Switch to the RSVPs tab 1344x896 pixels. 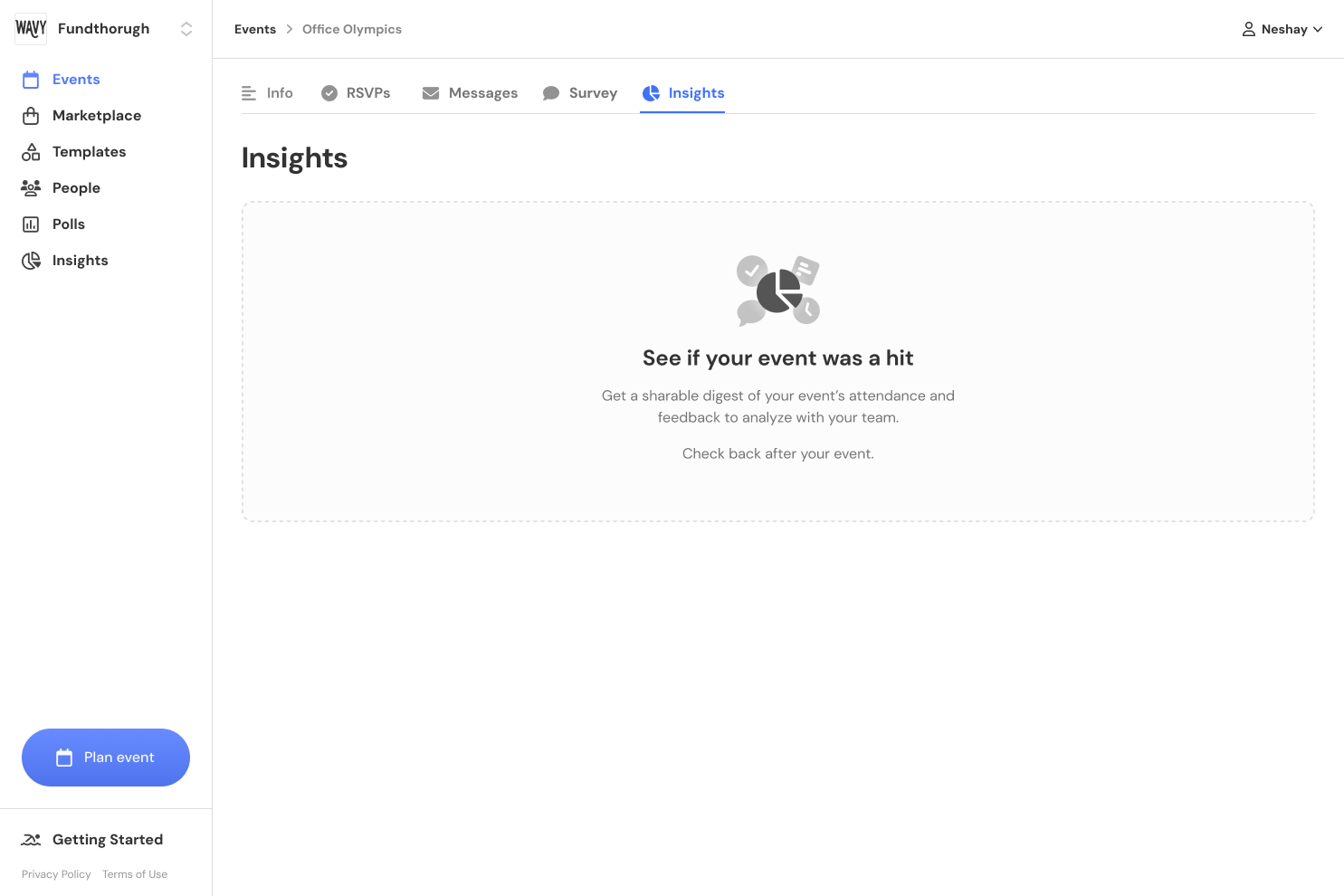[356, 93]
